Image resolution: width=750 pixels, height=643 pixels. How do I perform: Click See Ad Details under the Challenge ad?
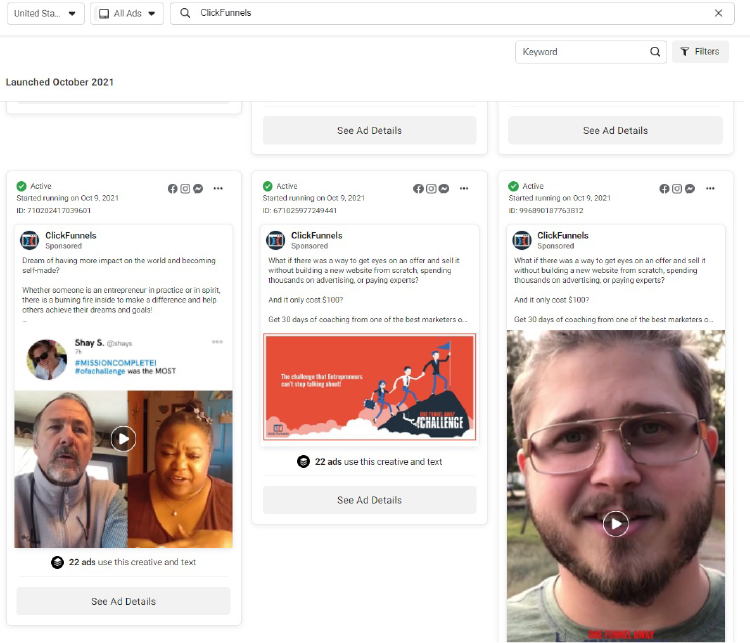[x=369, y=500]
